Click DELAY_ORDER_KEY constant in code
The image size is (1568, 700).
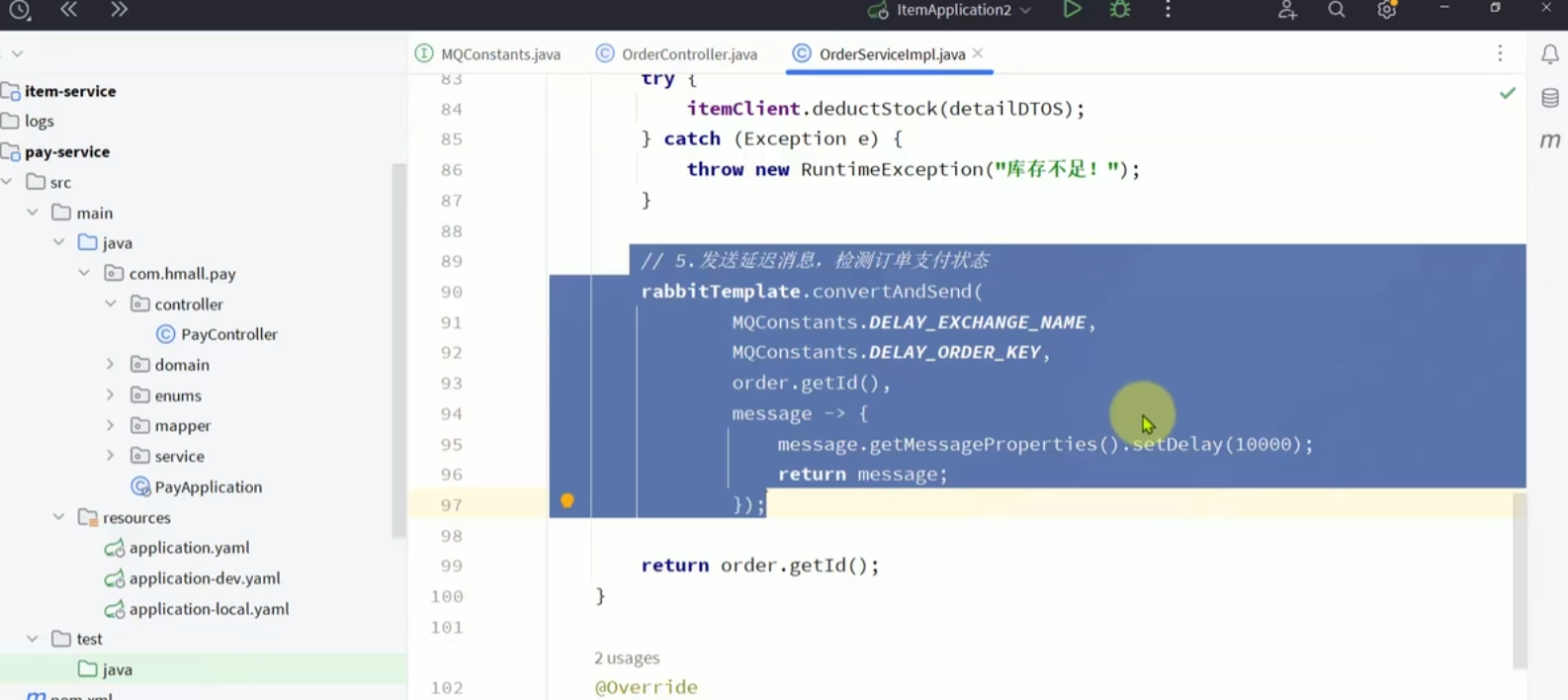click(954, 352)
